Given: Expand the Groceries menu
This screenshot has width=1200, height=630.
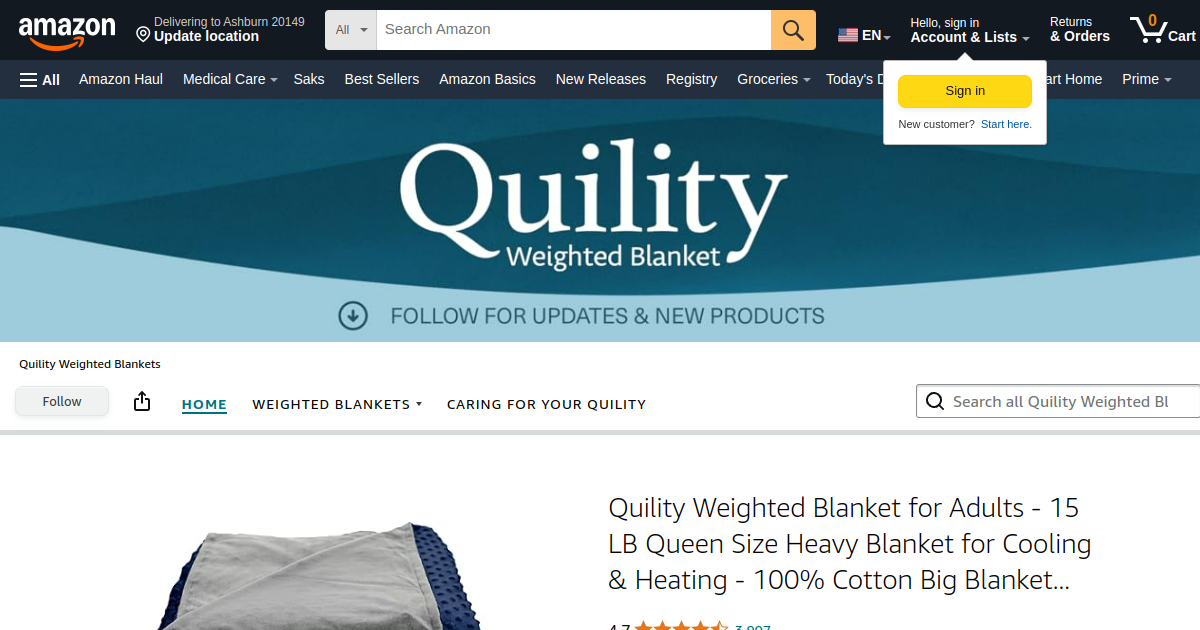Looking at the screenshot, I should 774,79.
